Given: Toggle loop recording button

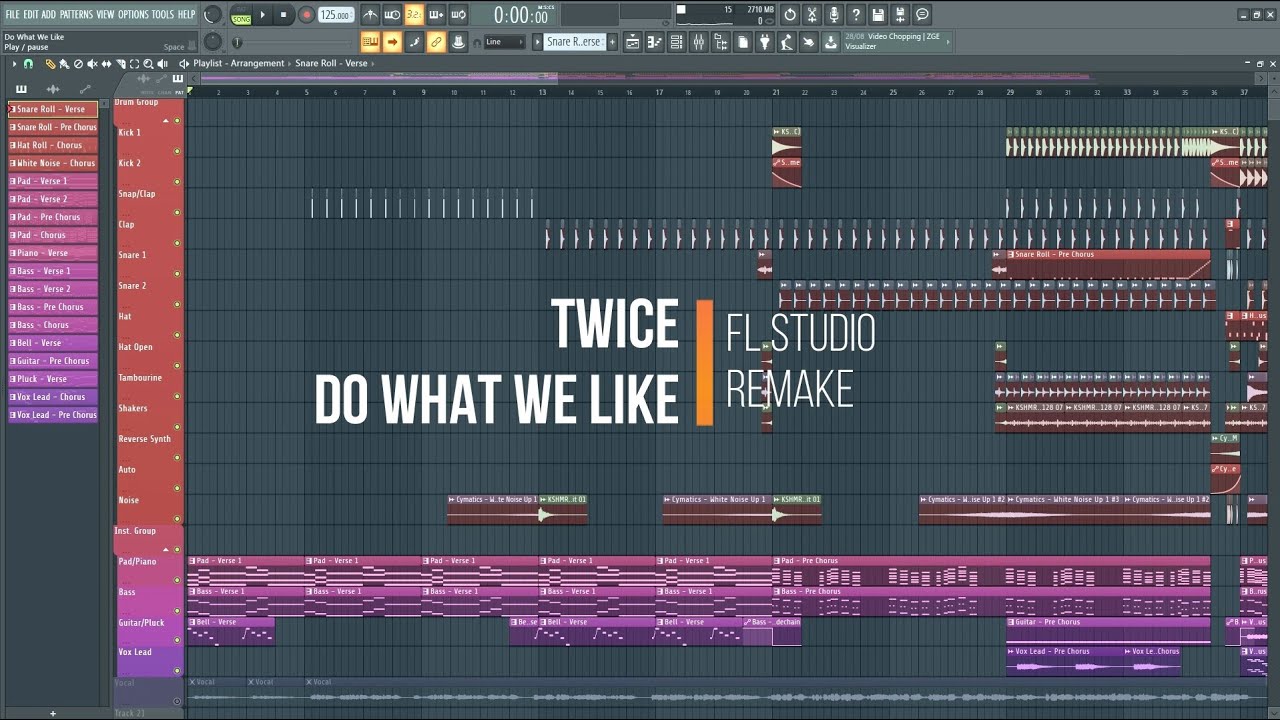Looking at the screenshot, I should click(x=458, y=15).
